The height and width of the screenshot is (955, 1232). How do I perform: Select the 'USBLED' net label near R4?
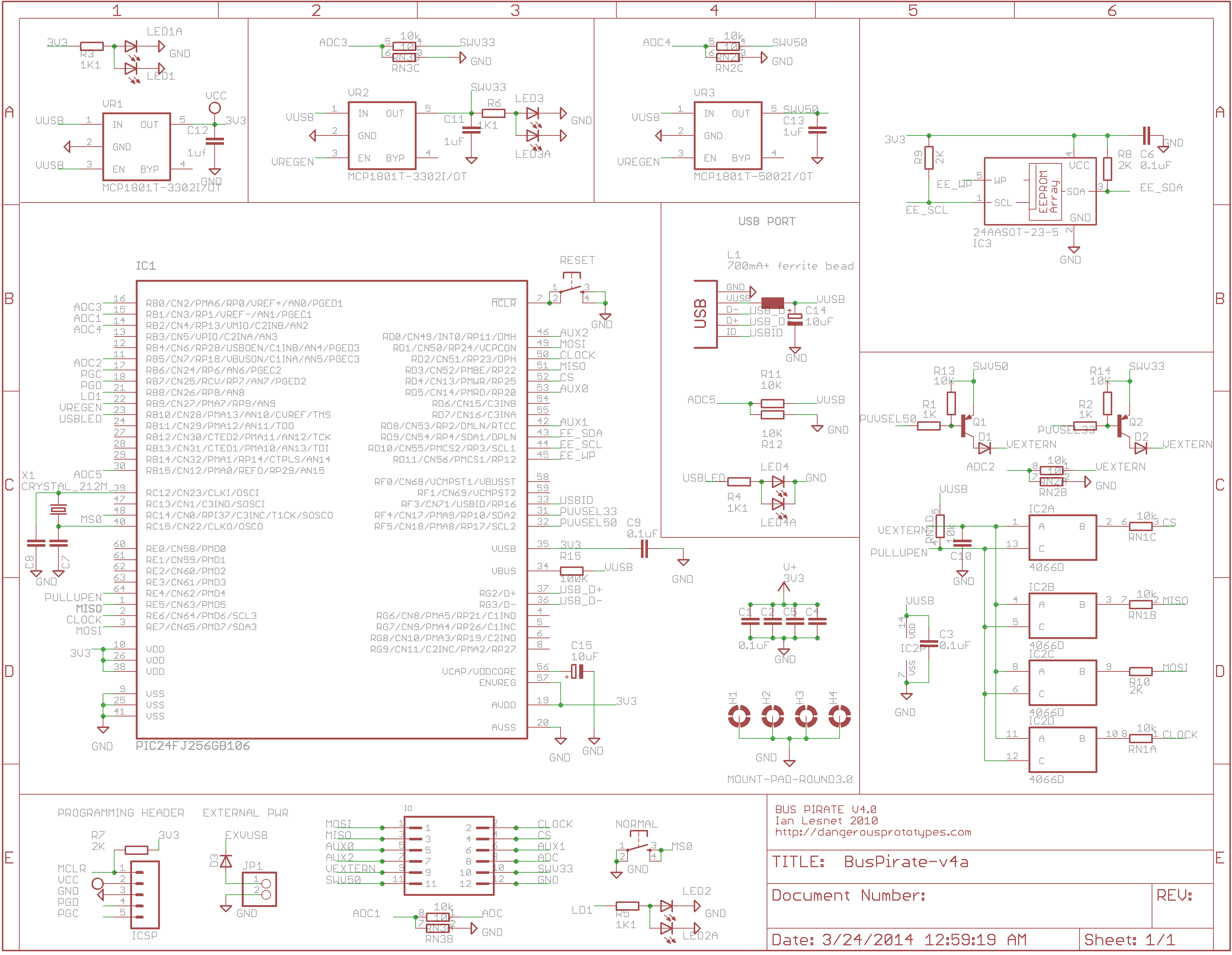[703, 478]
